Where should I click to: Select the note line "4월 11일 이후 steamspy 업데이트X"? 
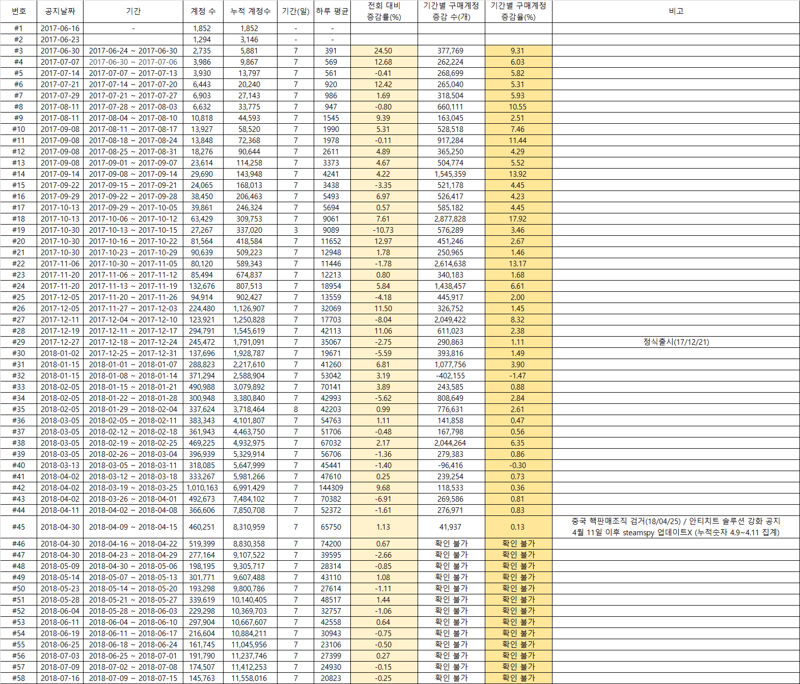(x=676, y=533)
